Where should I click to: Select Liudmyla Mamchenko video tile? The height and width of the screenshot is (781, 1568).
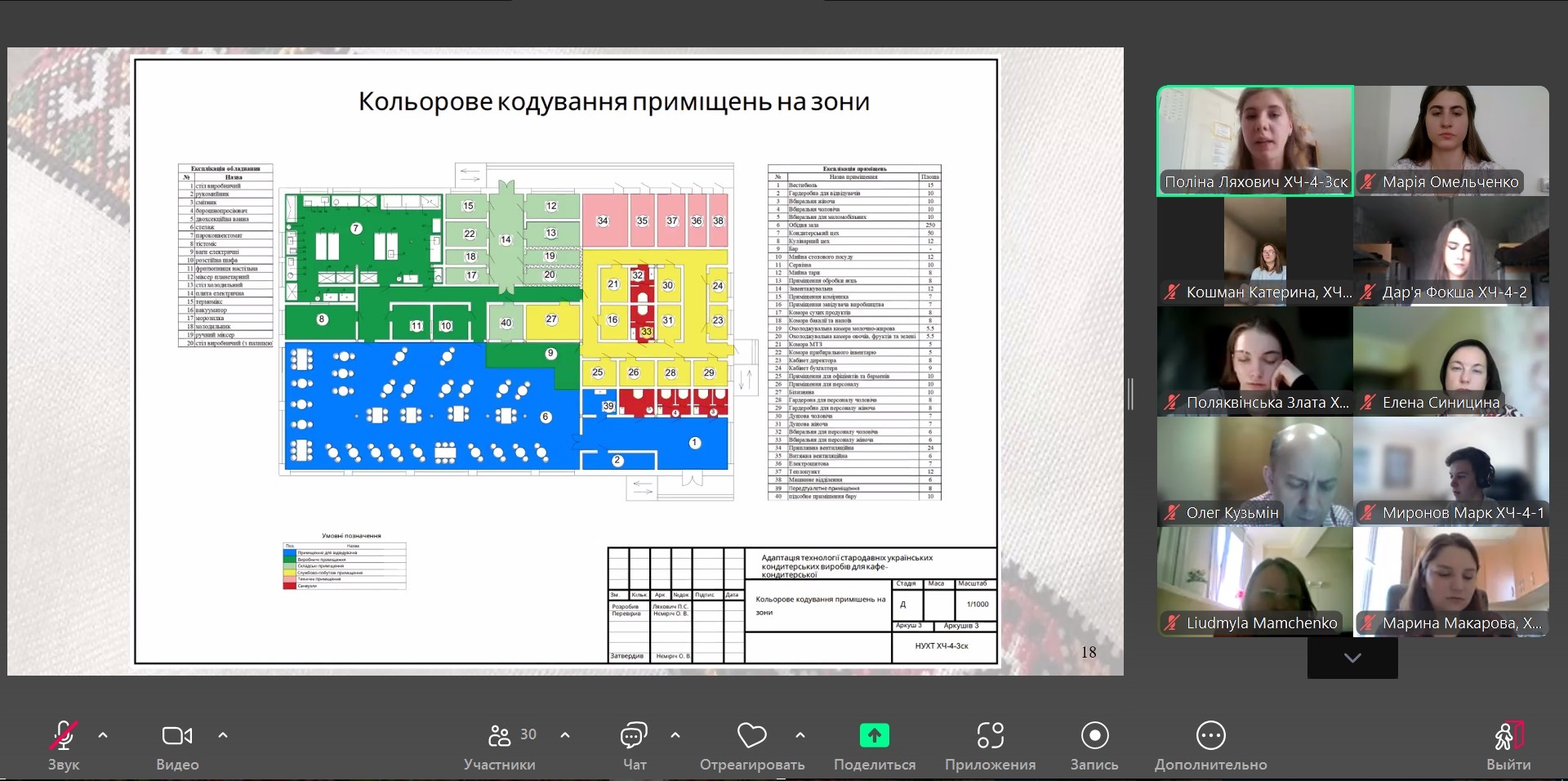point(1255,582)
